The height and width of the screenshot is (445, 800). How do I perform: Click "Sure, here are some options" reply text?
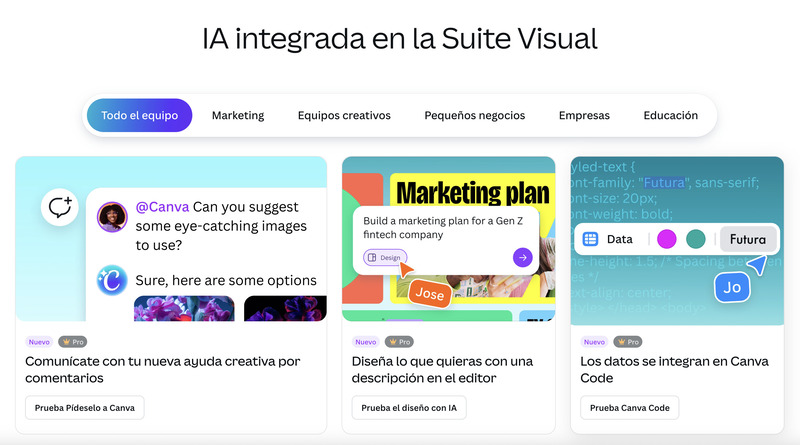(x=226, y=280)
